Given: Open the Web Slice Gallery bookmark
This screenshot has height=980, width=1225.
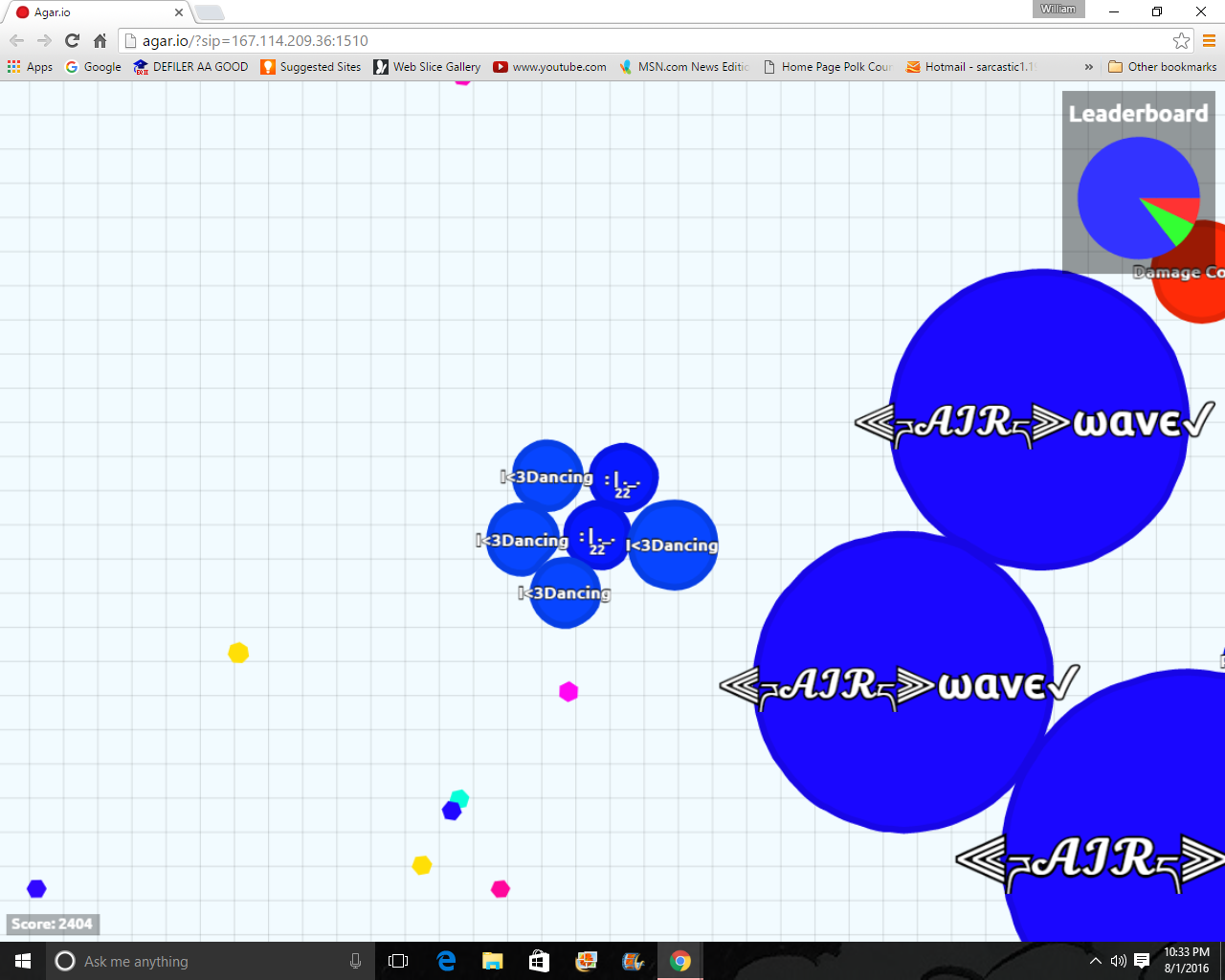Looking at the screenshot, I should pos(427,67).
